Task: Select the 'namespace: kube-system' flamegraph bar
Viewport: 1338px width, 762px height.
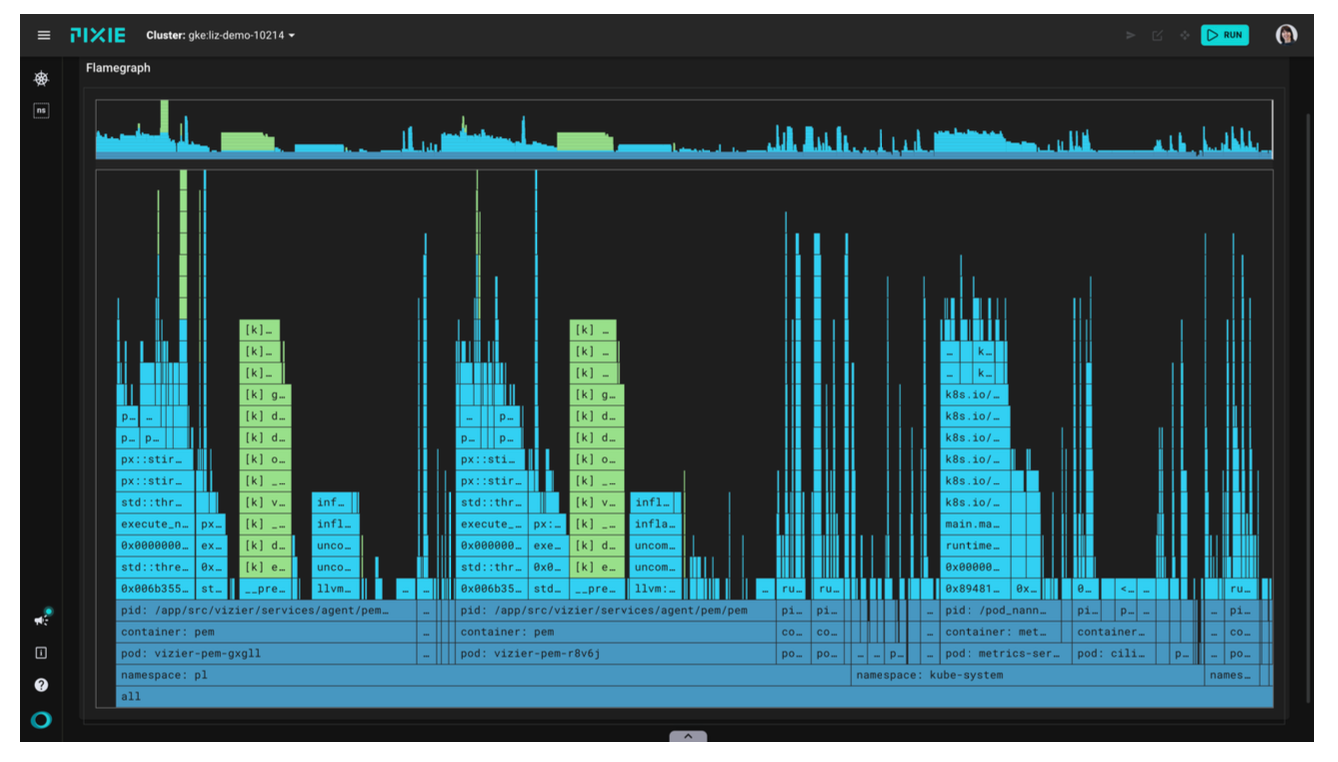Action: click(x=1028, y=675)
